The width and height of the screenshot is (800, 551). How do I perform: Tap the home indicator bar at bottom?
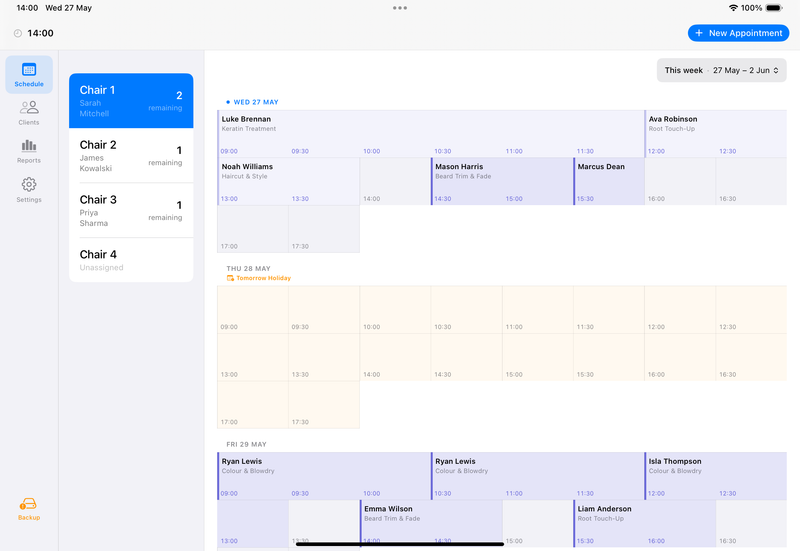coord(400,544)
